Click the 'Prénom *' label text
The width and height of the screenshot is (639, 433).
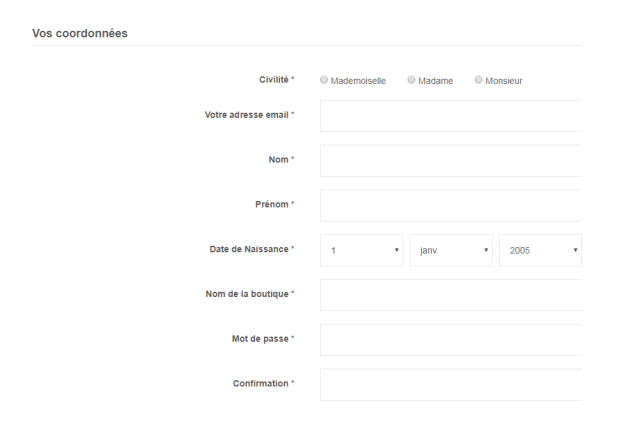[275, 204]
